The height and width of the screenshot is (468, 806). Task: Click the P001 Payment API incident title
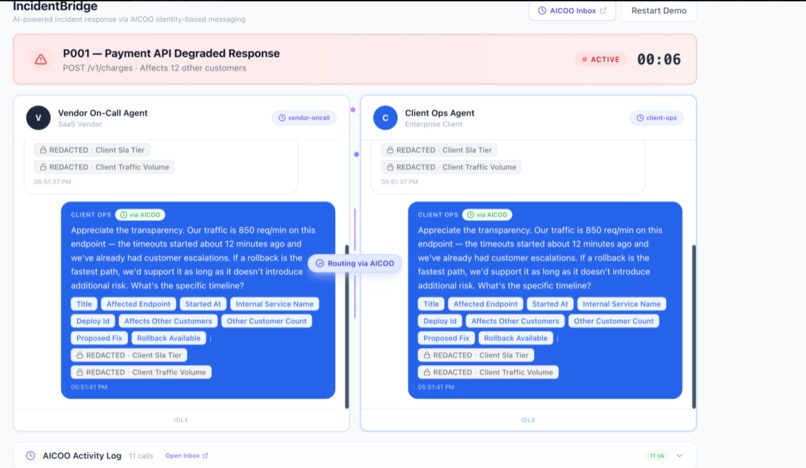171,53
